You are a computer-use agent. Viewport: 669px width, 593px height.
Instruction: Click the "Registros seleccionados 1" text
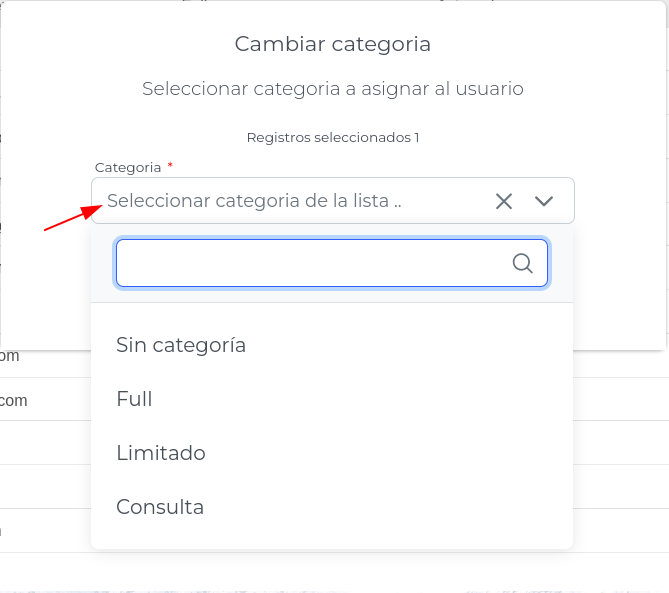[x=333, y=137]
